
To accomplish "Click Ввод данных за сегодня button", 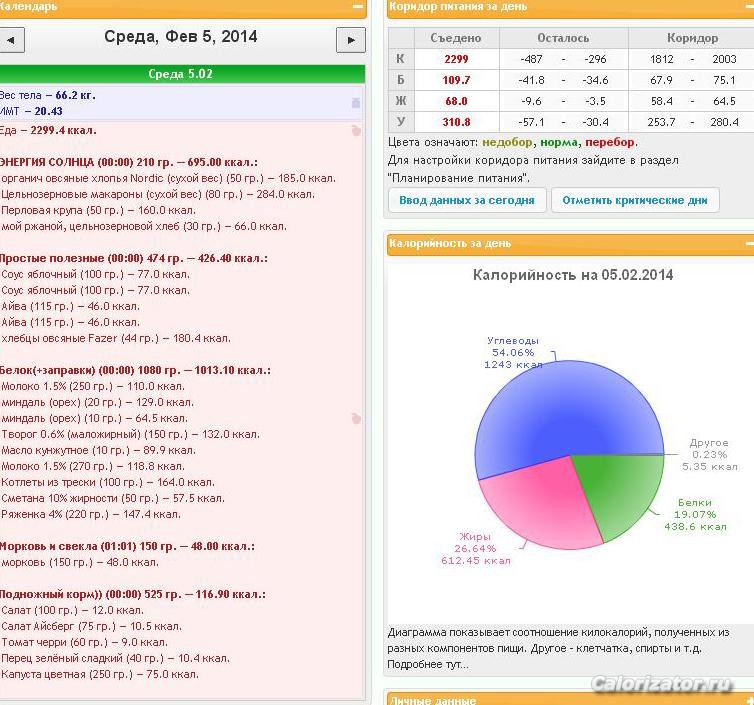I will (x=467, y=200).
